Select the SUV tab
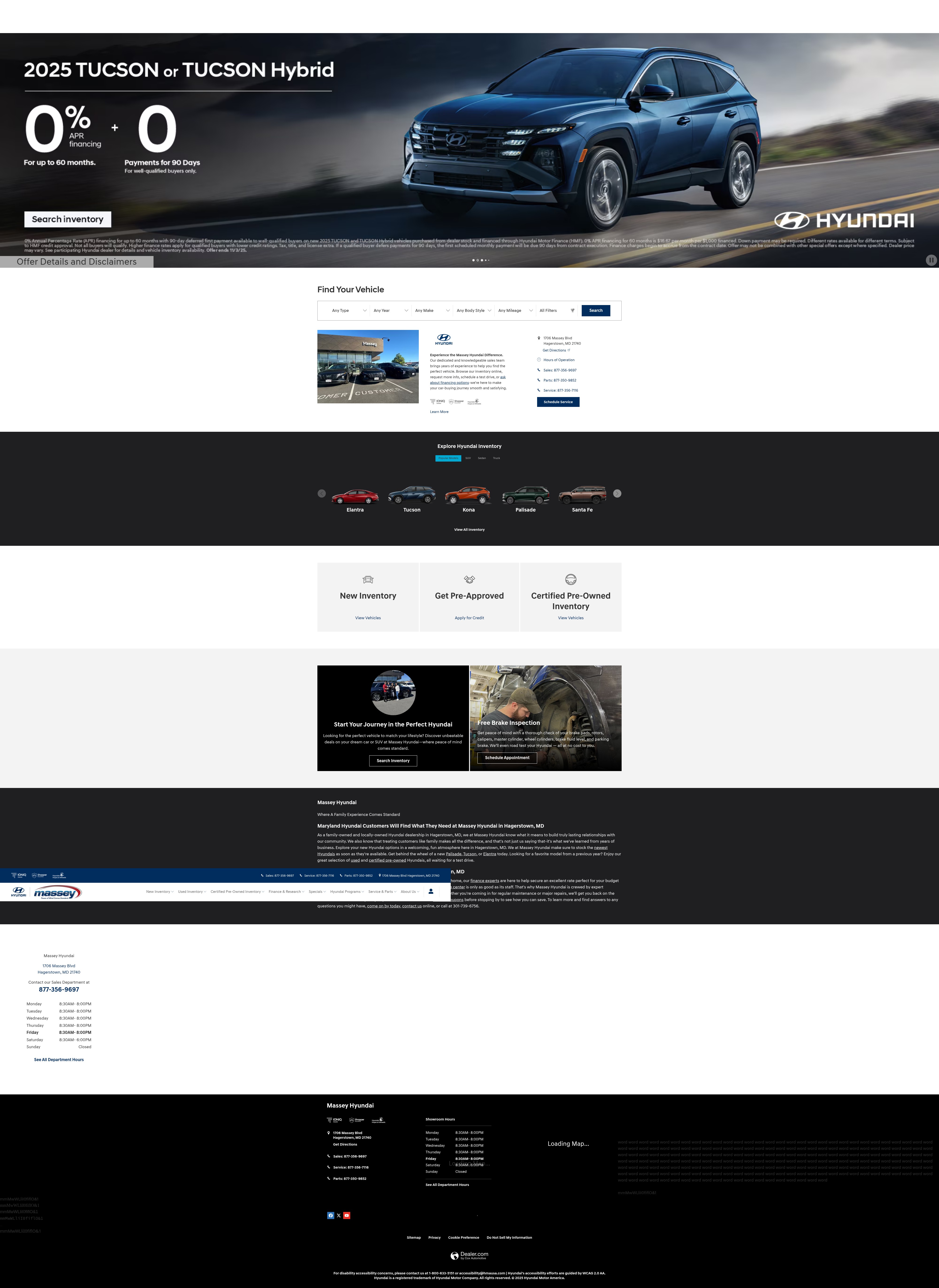This screenshot has height=1288, width=939. [468, 458]
